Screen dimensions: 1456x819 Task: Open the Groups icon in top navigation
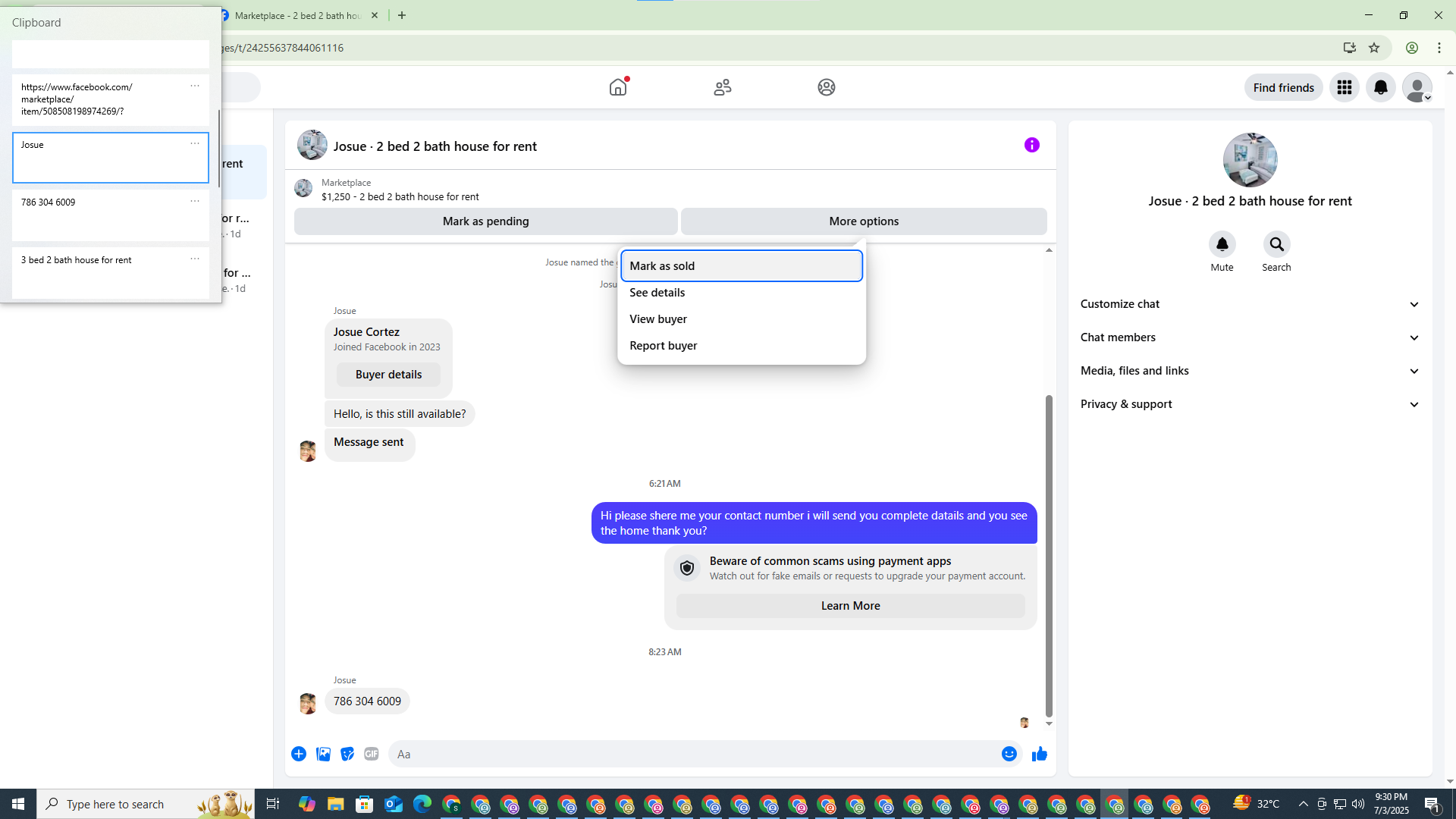(x=827, y=87)
